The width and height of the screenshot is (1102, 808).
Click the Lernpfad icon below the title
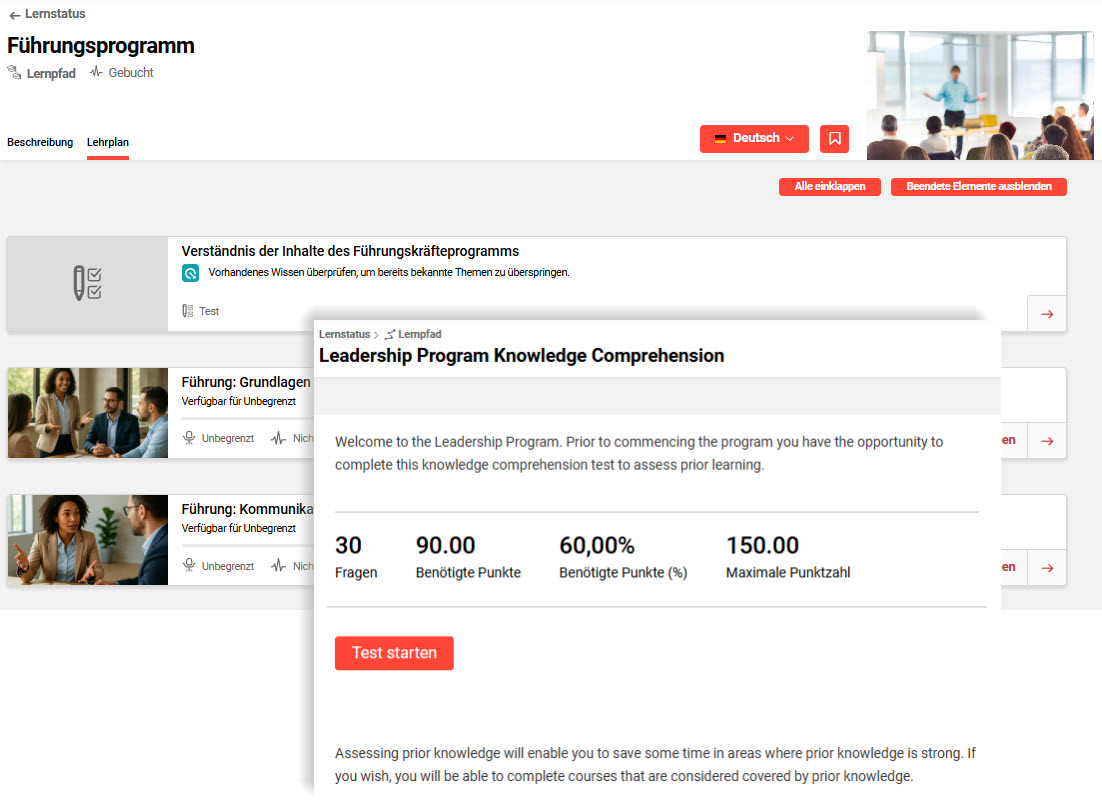pyautogui.click(x=15, y=73)
